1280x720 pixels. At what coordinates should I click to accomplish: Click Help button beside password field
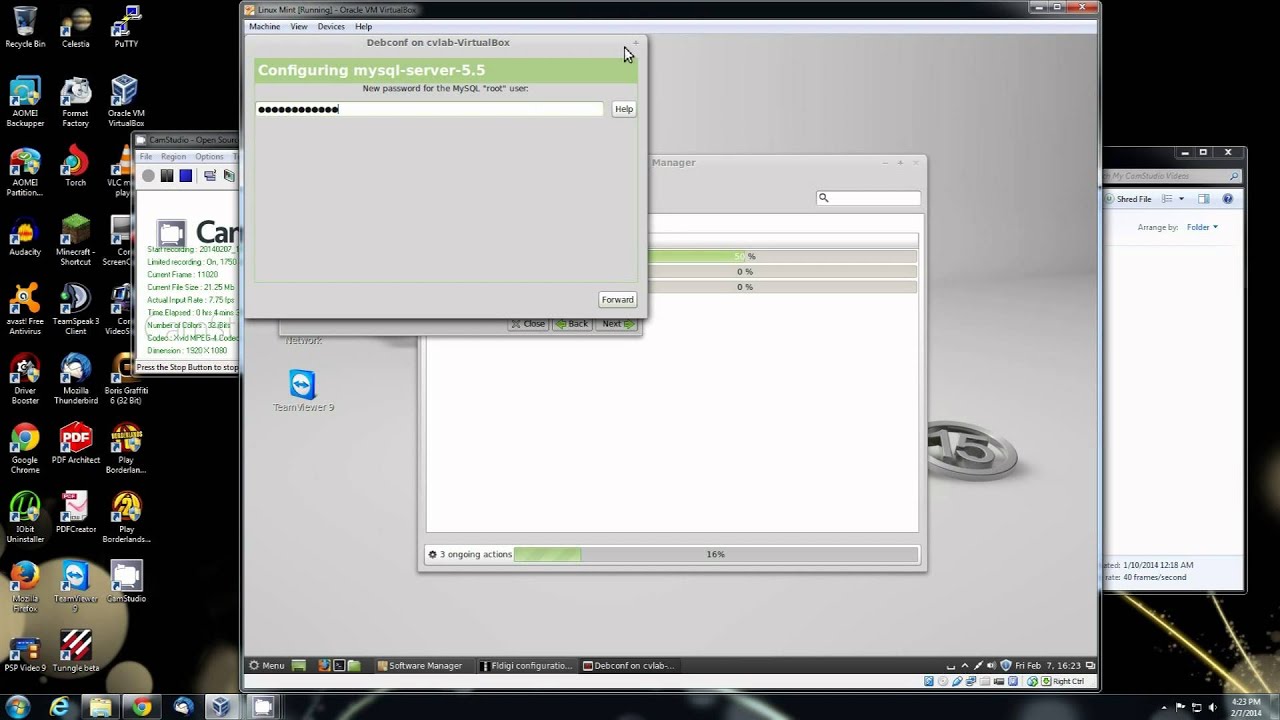624,109
